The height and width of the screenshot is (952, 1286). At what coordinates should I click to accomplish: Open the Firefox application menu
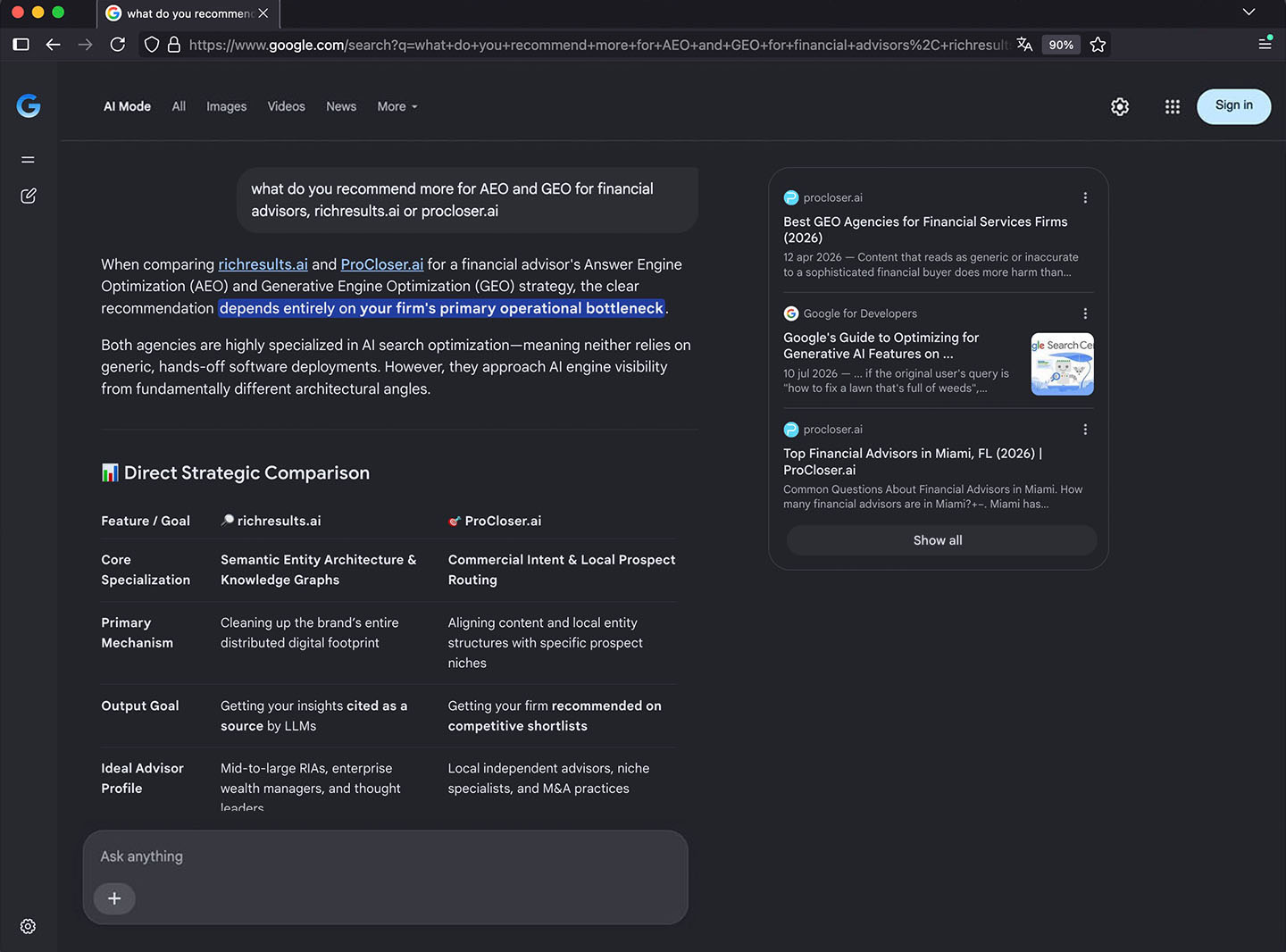[1265, 44]
